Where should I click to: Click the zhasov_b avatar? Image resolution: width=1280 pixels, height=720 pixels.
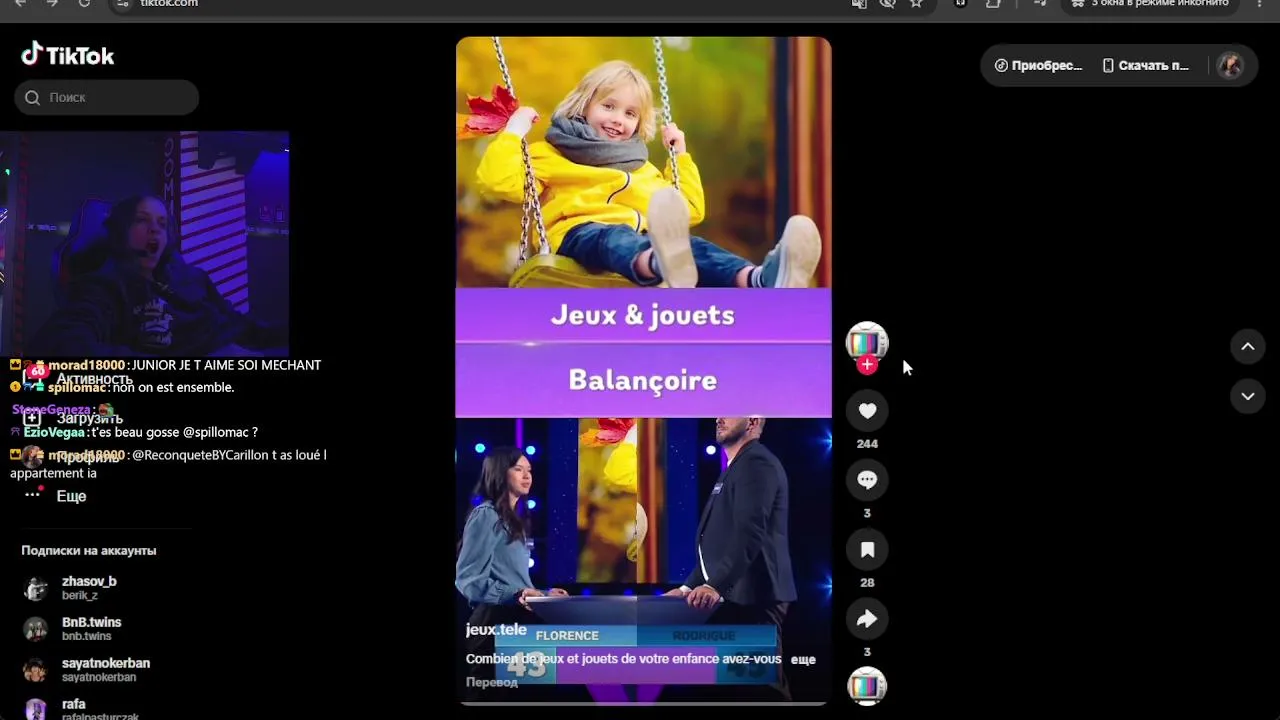coord(35,588)
